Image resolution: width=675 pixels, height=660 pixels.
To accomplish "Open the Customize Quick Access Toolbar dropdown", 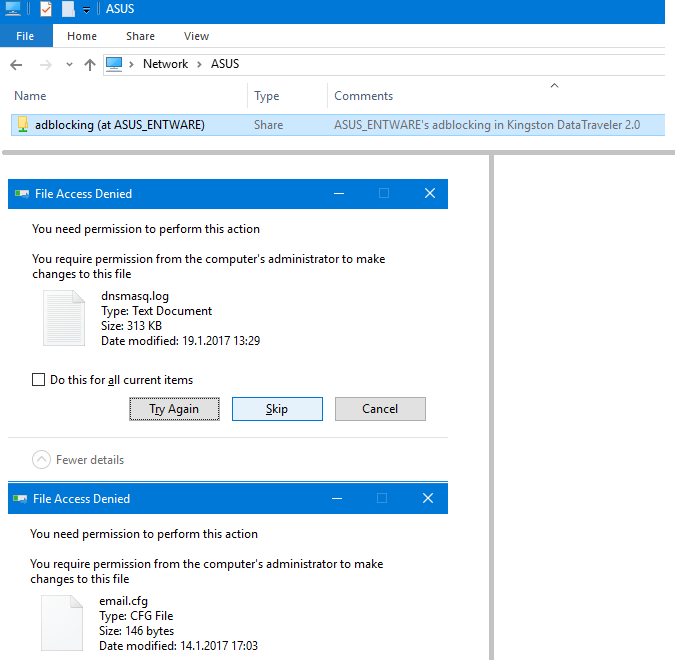I will pyautogui.click(x=87, y=10).
